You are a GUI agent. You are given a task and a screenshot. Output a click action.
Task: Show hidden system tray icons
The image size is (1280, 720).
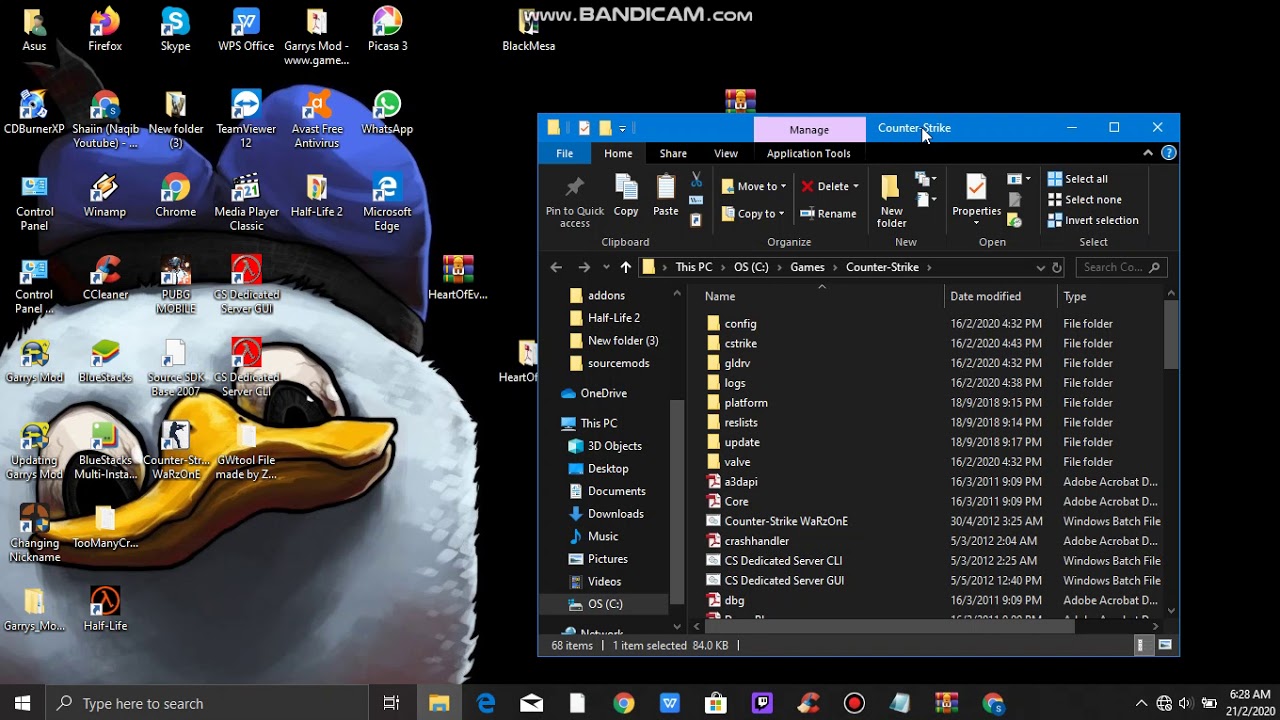pyautogui.click(x=1141, y=703)
